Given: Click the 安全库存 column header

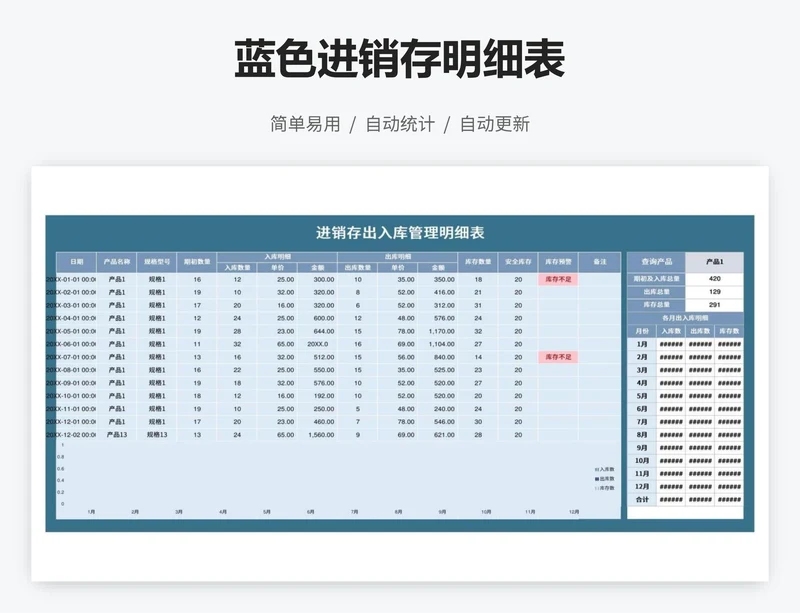Looking at the screenshot, I should pyautogui.click(x=517, y=261).
